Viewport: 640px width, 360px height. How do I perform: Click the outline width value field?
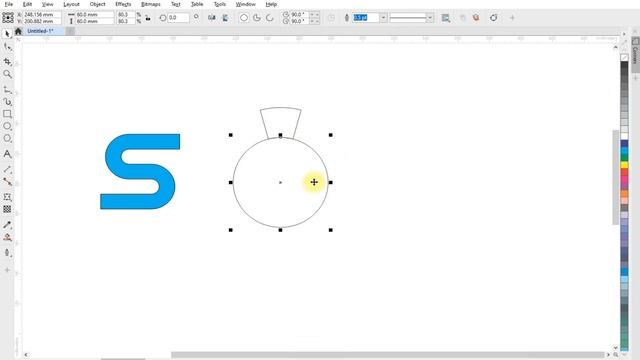coord(366,18)
